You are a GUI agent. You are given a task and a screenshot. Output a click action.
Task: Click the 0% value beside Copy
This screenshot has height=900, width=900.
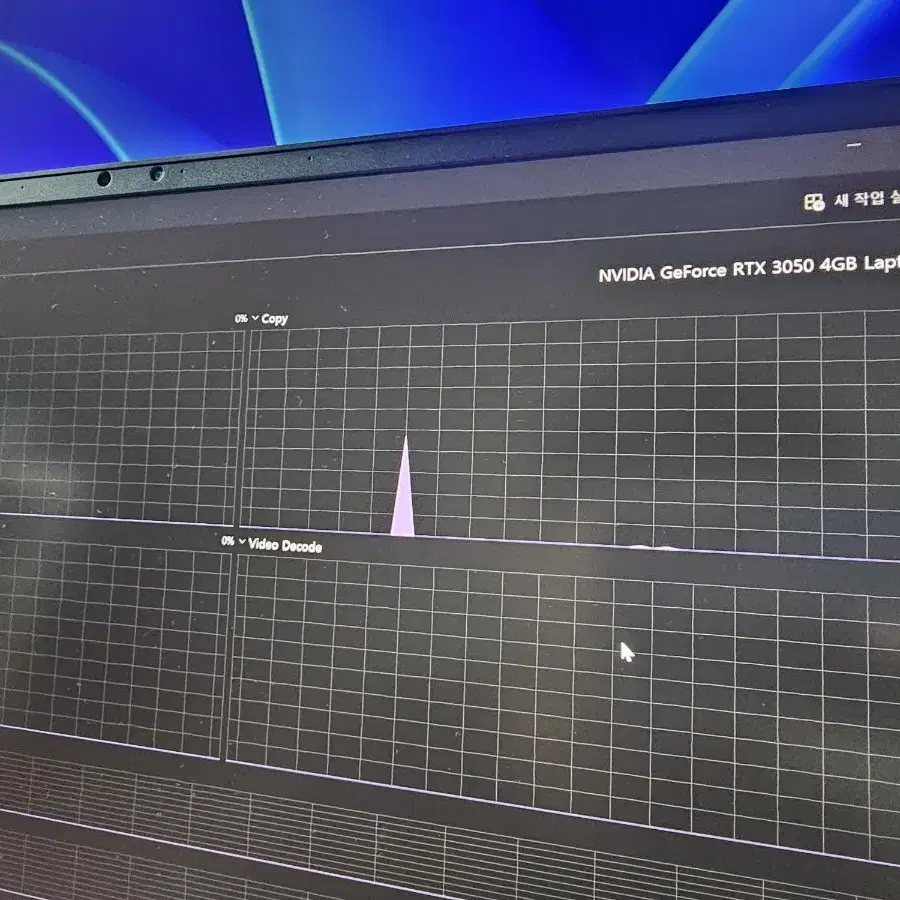[241, 319]
